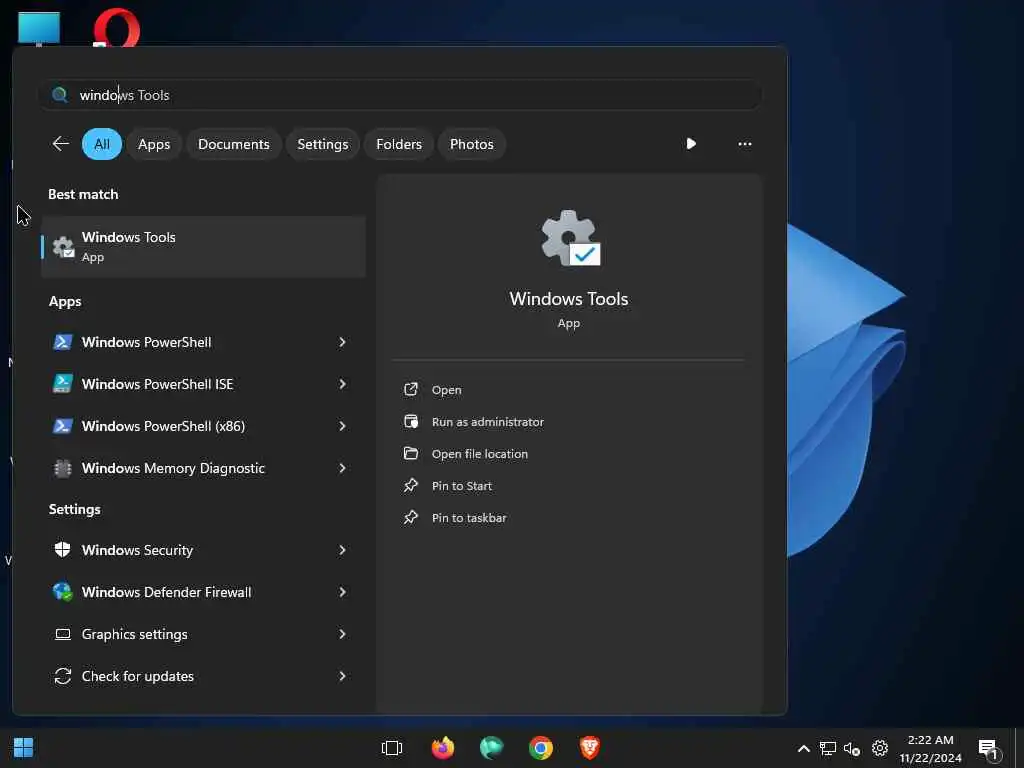Viewport: 1024px width, 768px height.
Task: Show hidden tray icons with the chevron
Action: 804,748
